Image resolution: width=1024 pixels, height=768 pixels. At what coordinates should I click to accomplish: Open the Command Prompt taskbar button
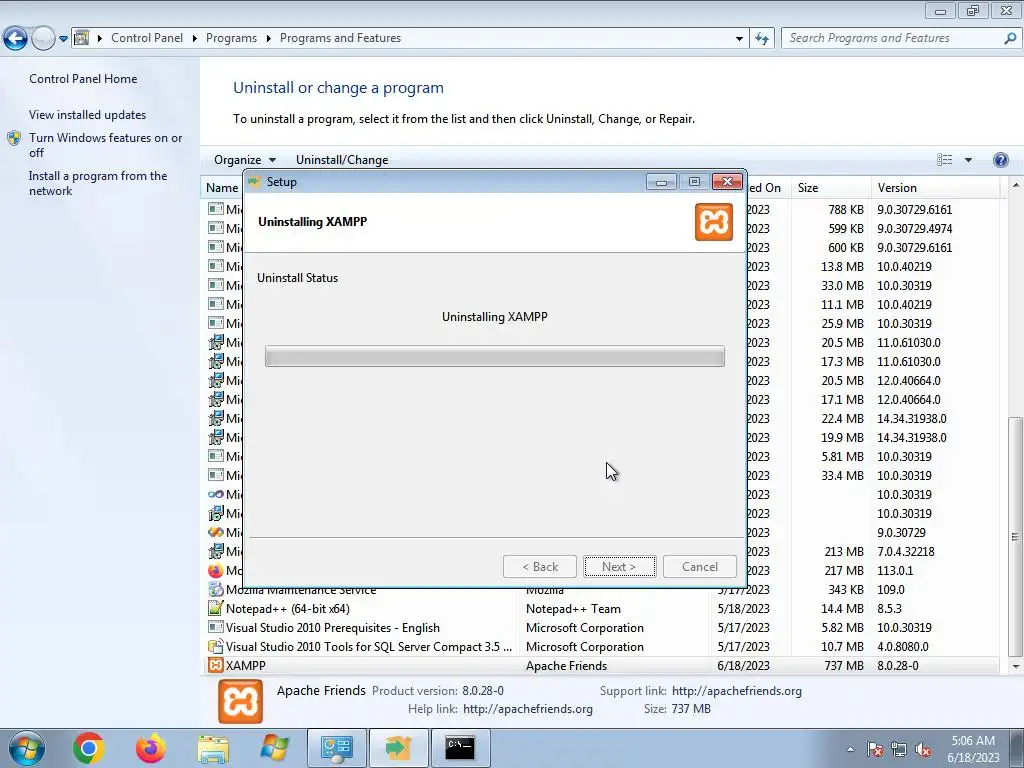pyautogui.click(x=460, y=748)
